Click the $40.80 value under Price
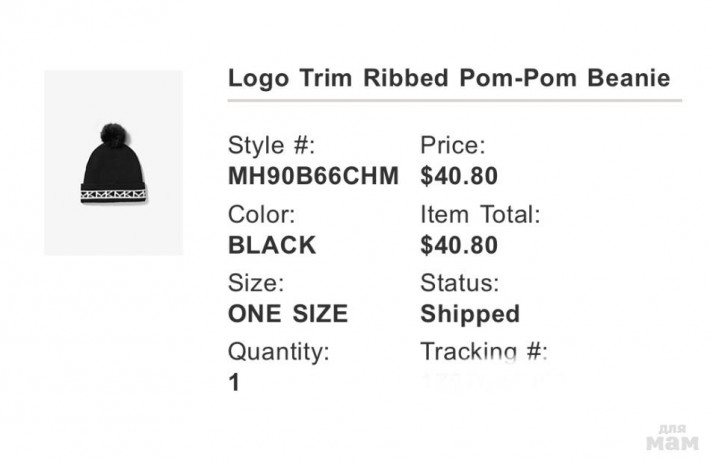Image resolution: width=710 pixels, height=461 pixels. [459, 176]
